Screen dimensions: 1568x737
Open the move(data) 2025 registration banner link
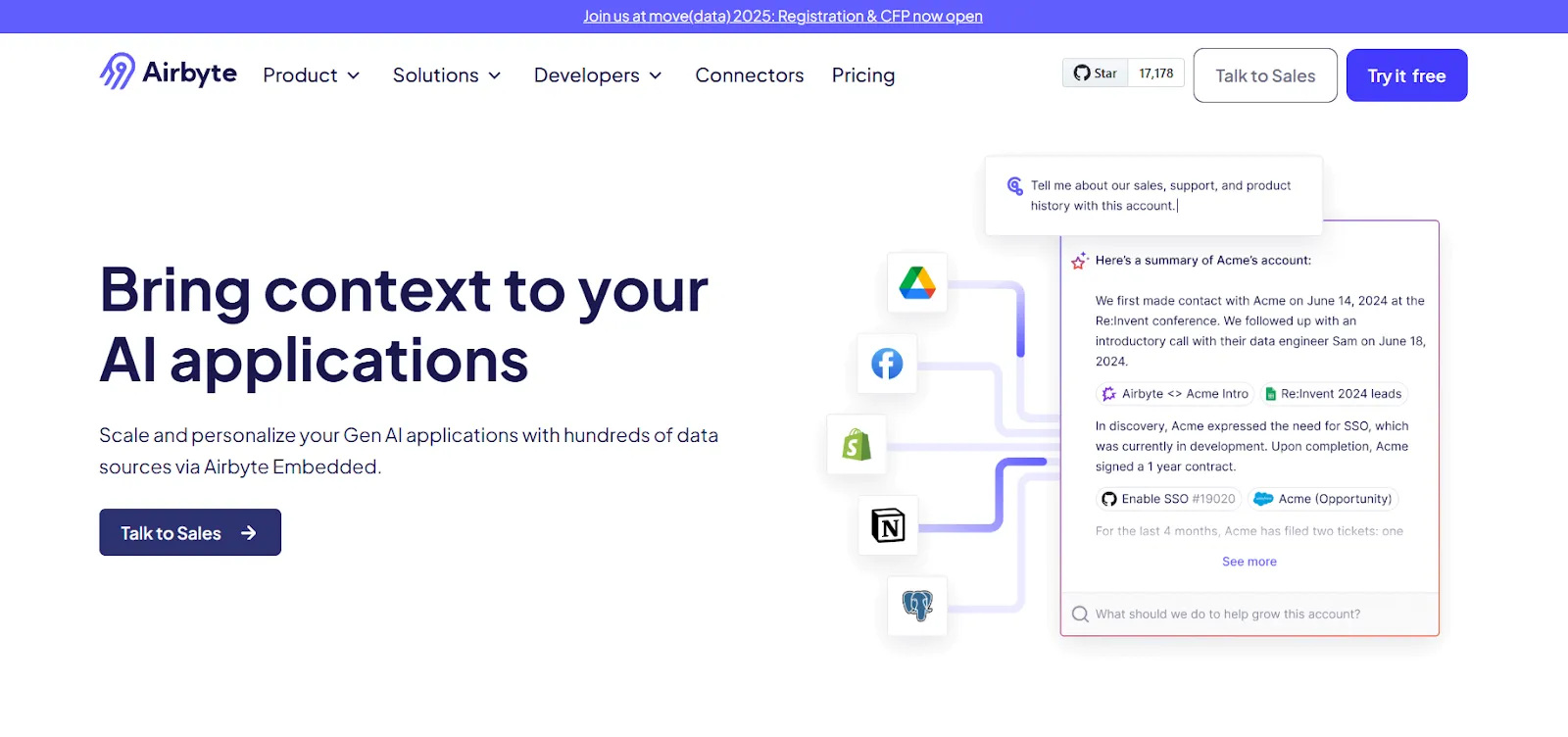783,16
